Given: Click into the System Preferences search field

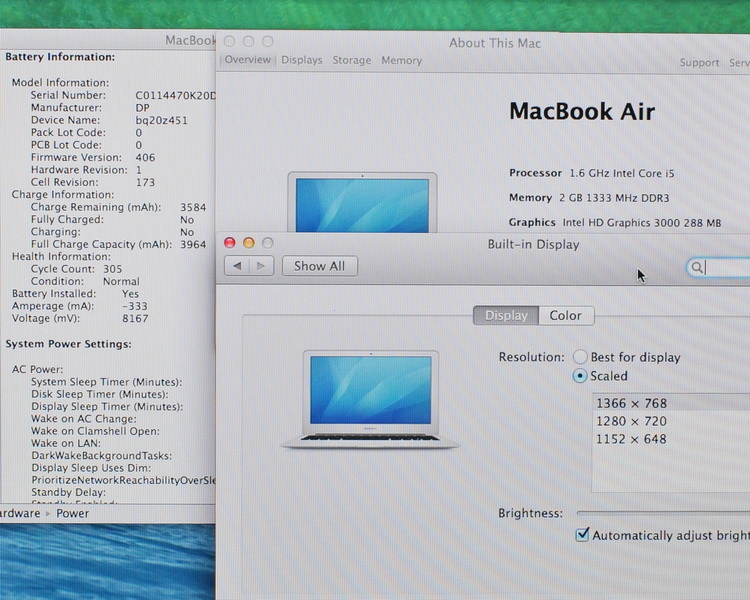Looking at the screenshot, I should (x=719, y=267).
